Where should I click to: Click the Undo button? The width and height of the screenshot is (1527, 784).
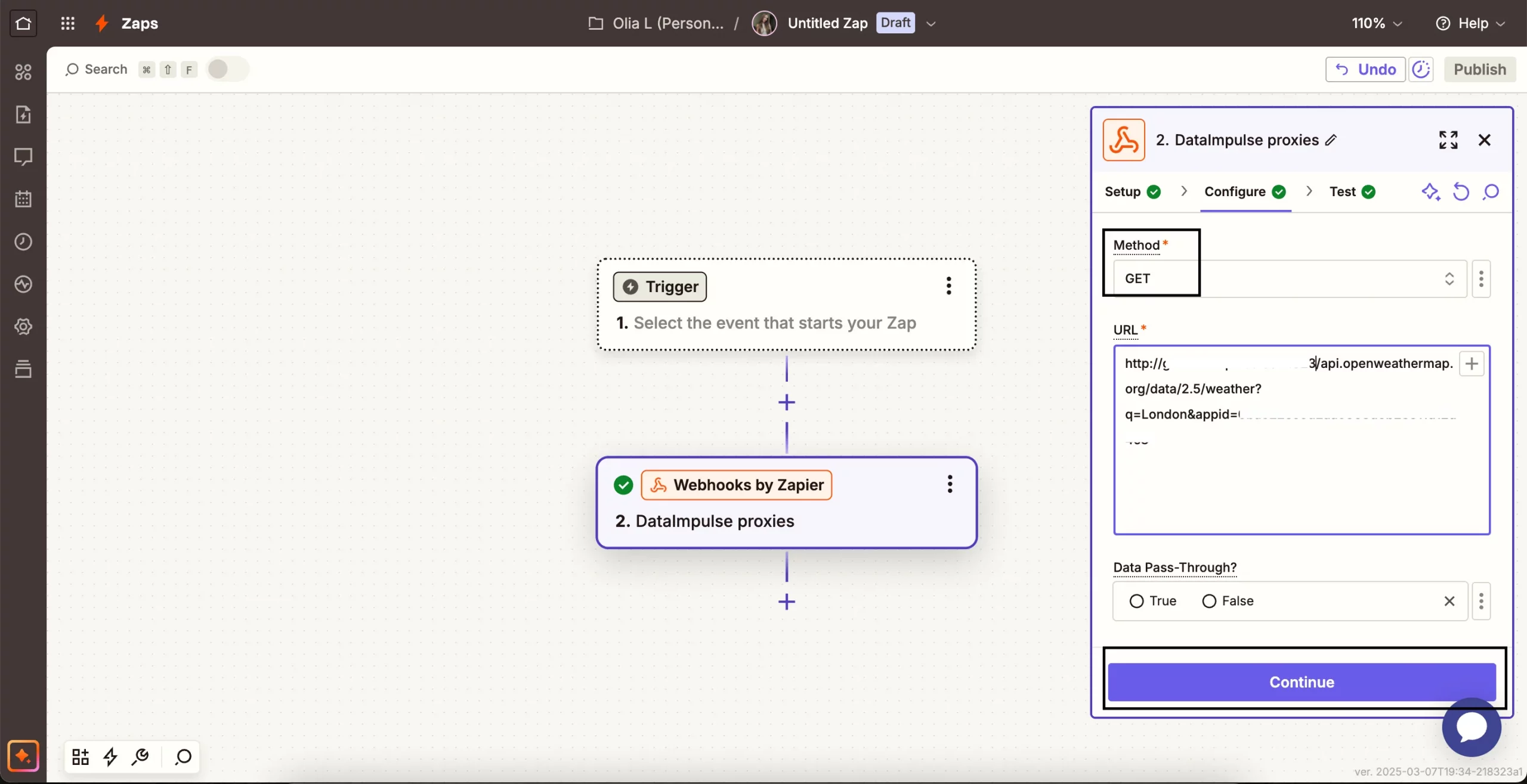[1365, 69]
